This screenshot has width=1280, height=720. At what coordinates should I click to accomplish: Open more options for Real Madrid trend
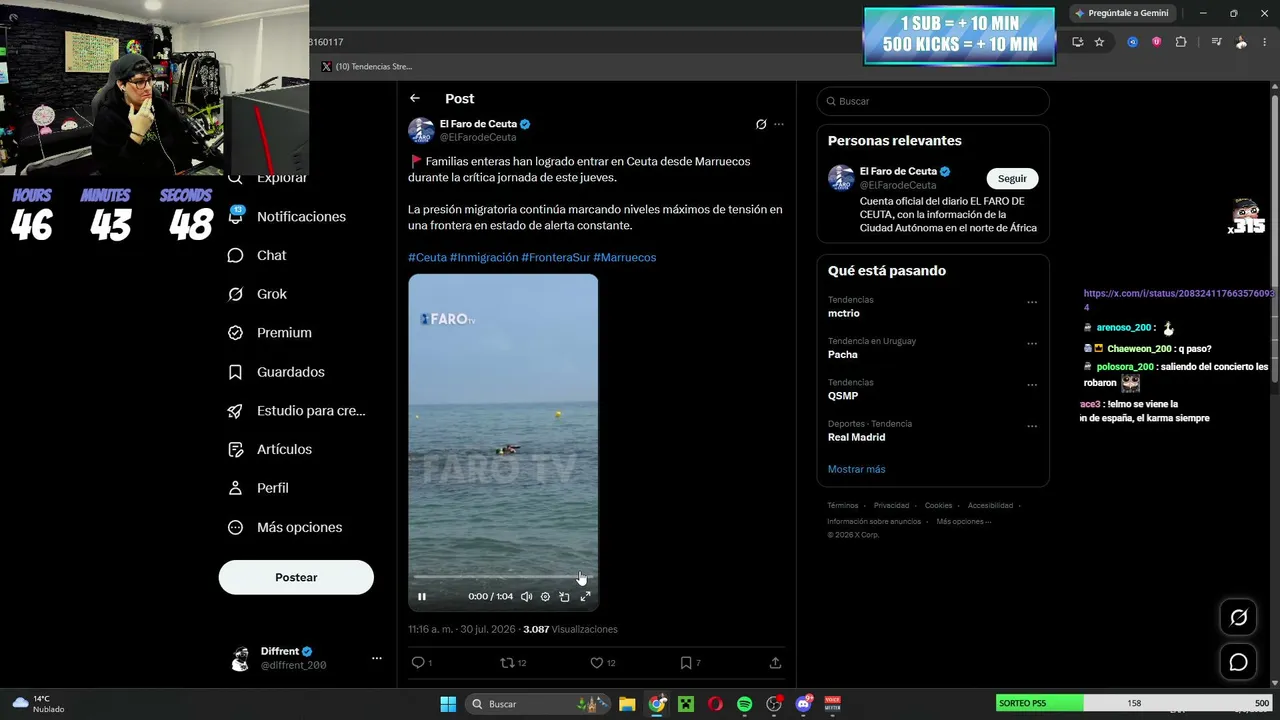click(x=1032, y=426)
